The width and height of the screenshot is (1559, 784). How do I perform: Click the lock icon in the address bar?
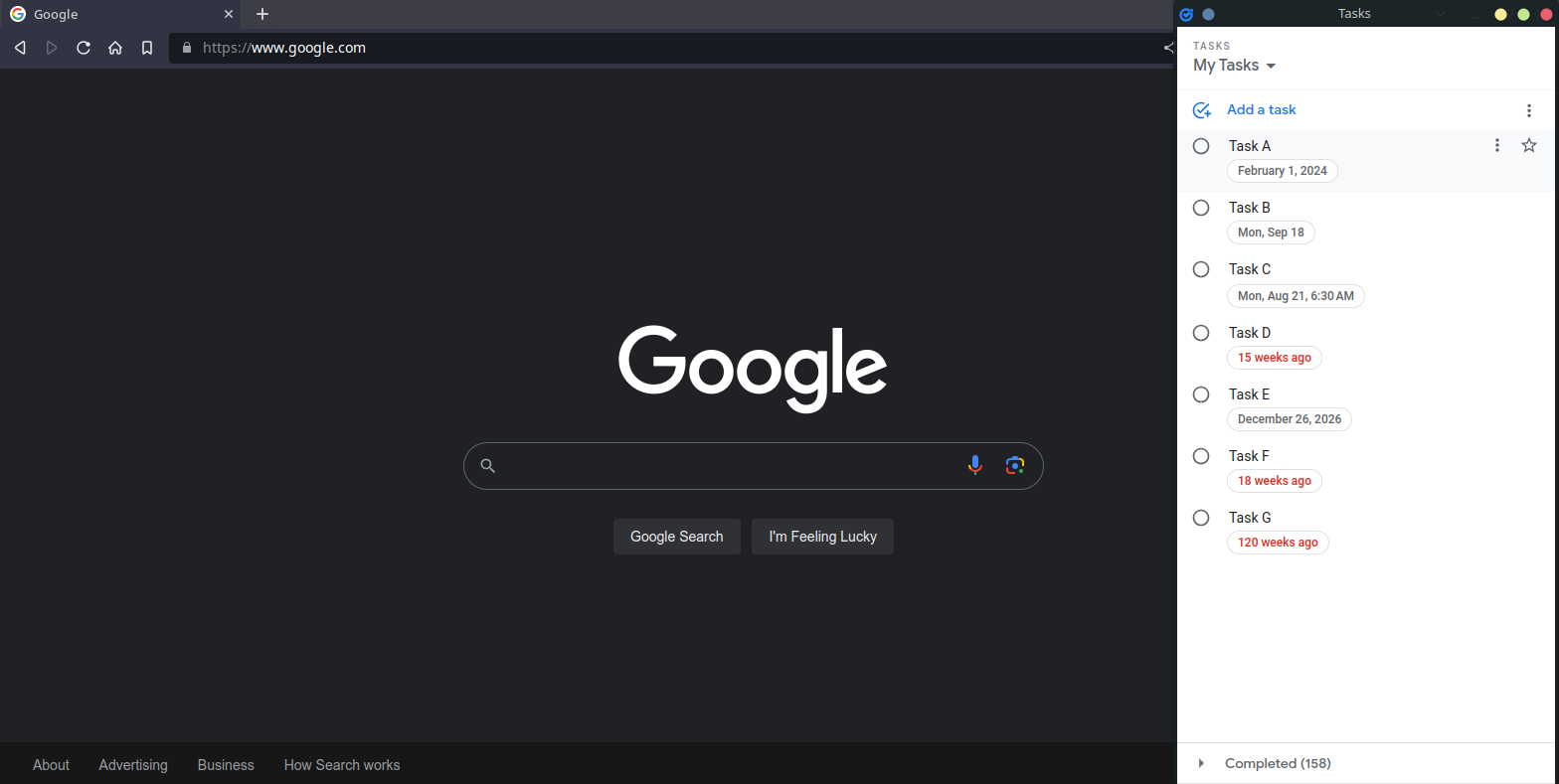coord(187,48)
